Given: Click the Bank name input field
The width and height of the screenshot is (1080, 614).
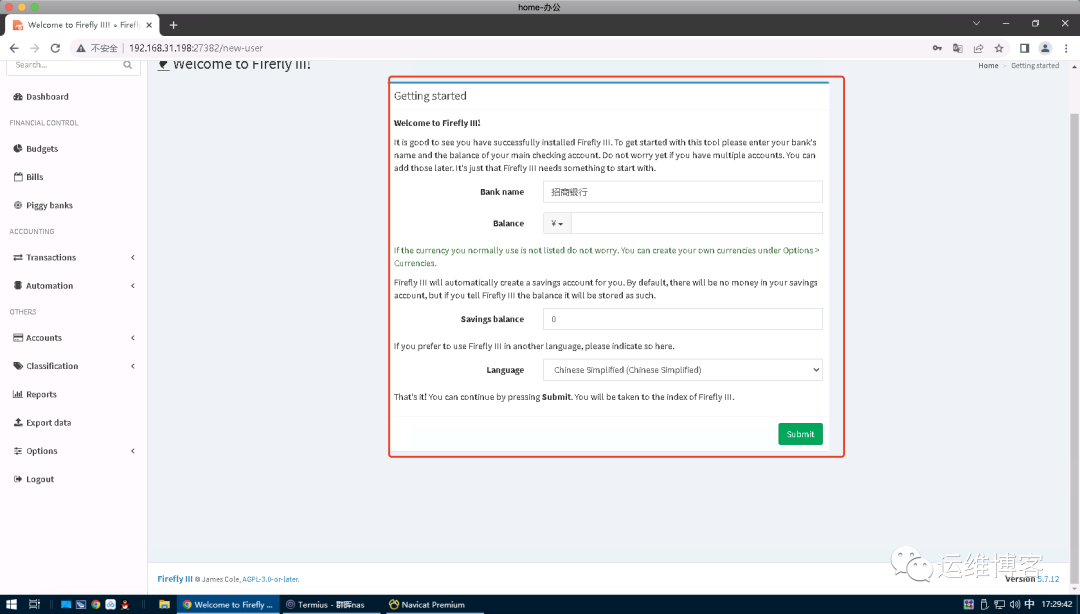Looking at the screenshot, I should pyautogui.click(x=683, y=192).
